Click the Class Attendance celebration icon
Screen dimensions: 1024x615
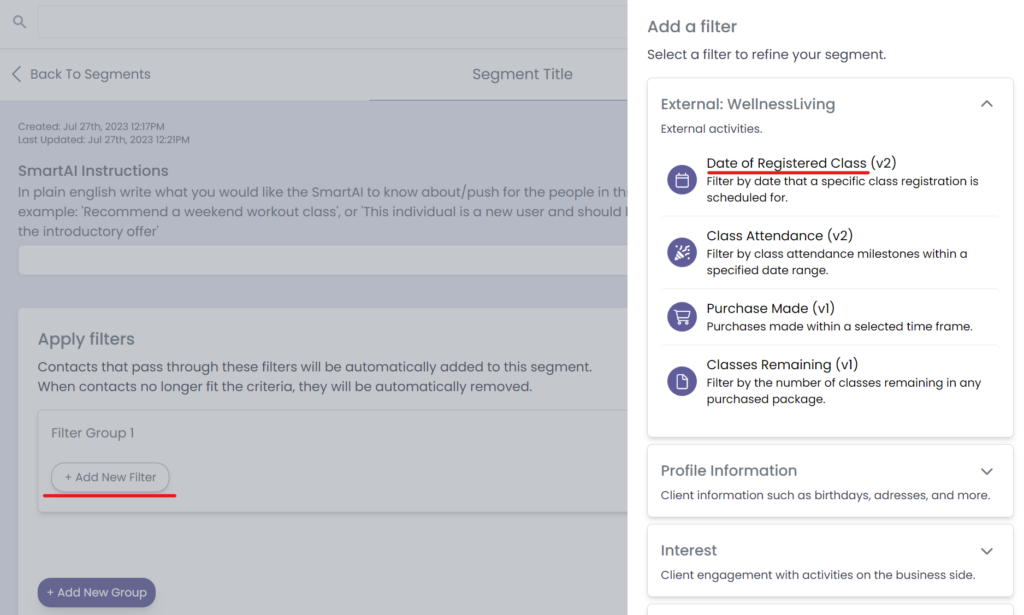[x=682, y=252]
